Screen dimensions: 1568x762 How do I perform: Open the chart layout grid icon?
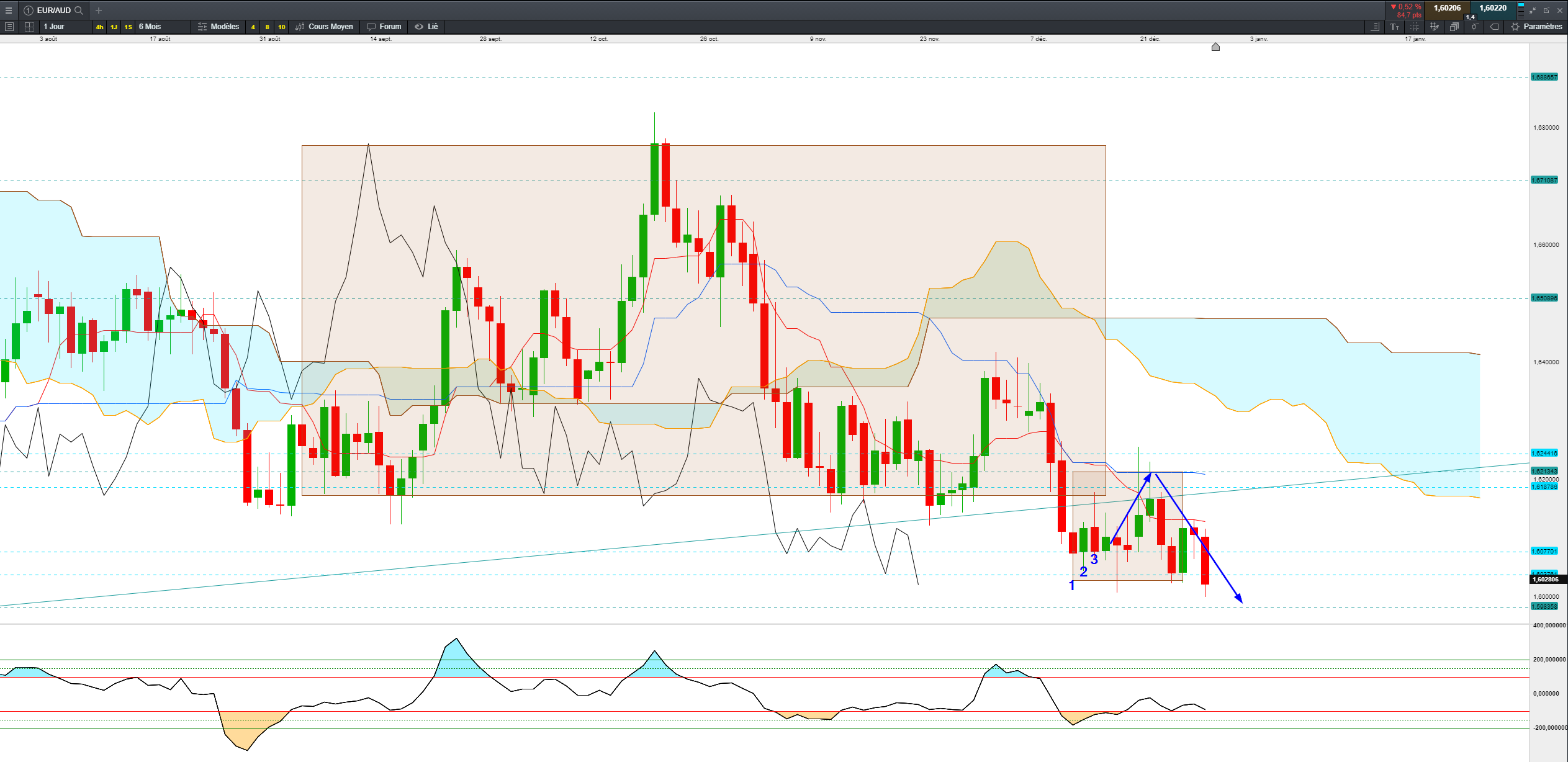pos(29,27)
